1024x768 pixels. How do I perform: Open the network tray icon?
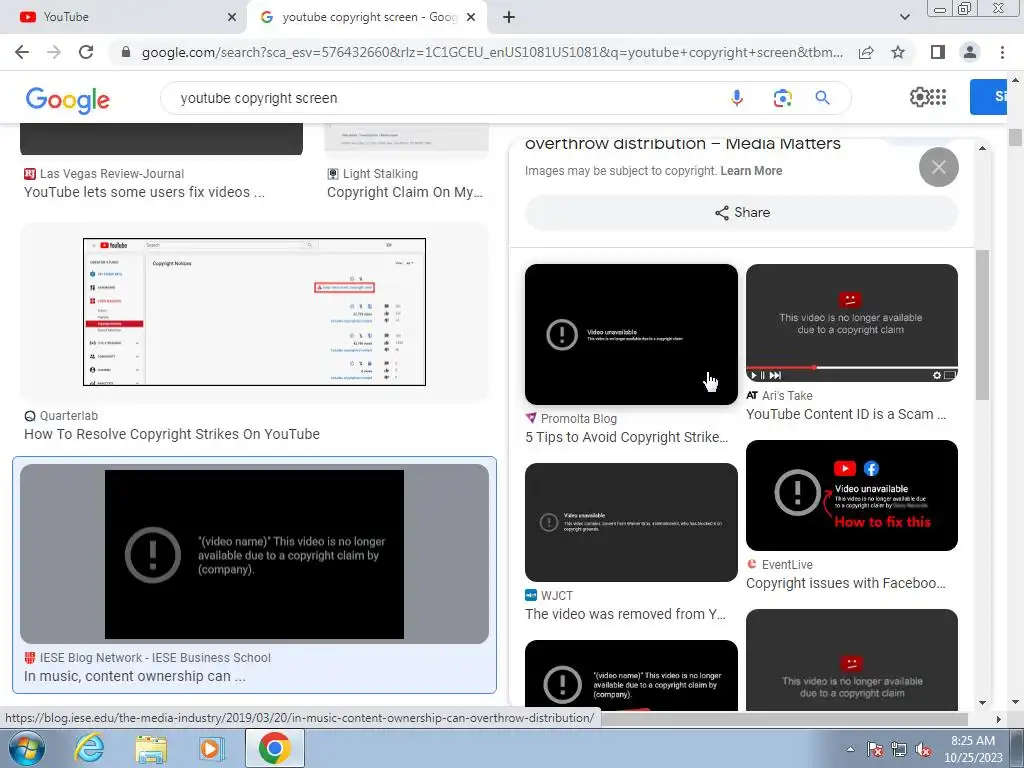[899, 750]
